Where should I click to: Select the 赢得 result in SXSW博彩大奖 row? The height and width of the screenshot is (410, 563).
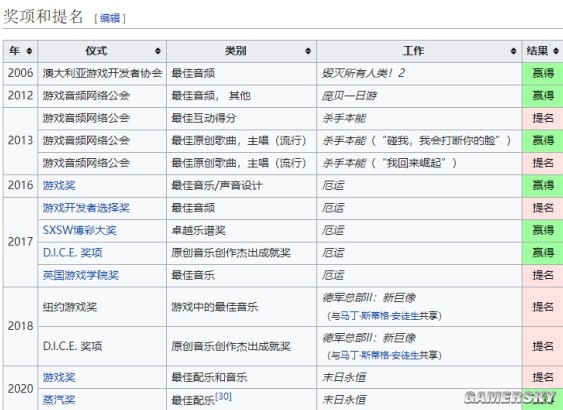pyautogui.click(x=543, y=230)
